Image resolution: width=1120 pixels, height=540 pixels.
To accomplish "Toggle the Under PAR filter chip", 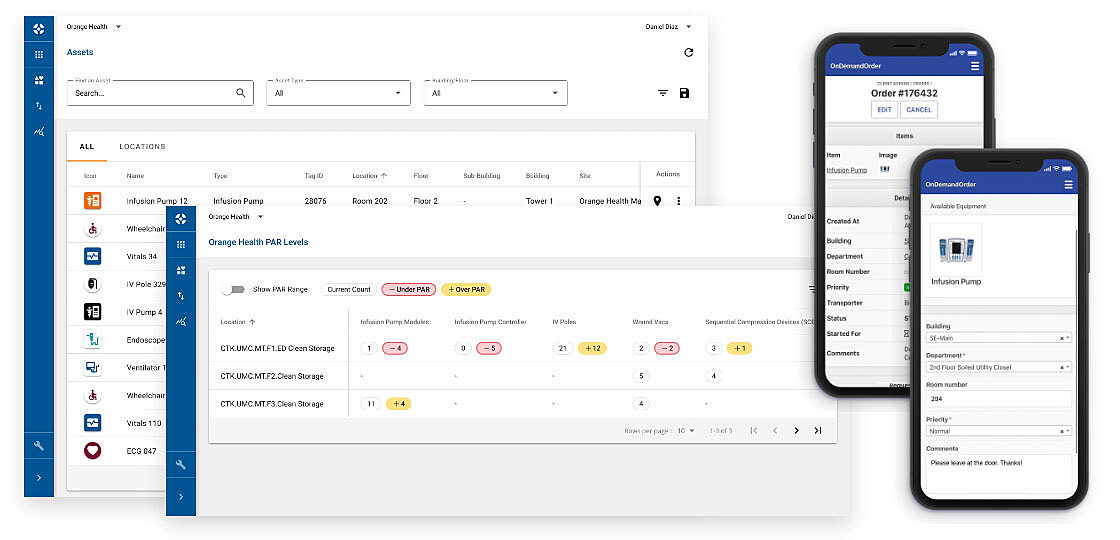I will tap(407, 289).
